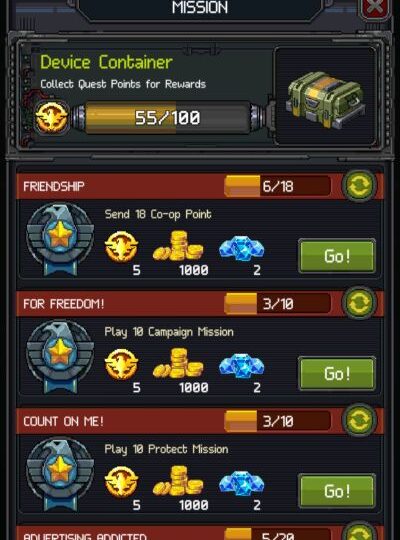Select the Count On Me! medal badge
Viewport: 400px width, 540px height.
pos(60,474)
